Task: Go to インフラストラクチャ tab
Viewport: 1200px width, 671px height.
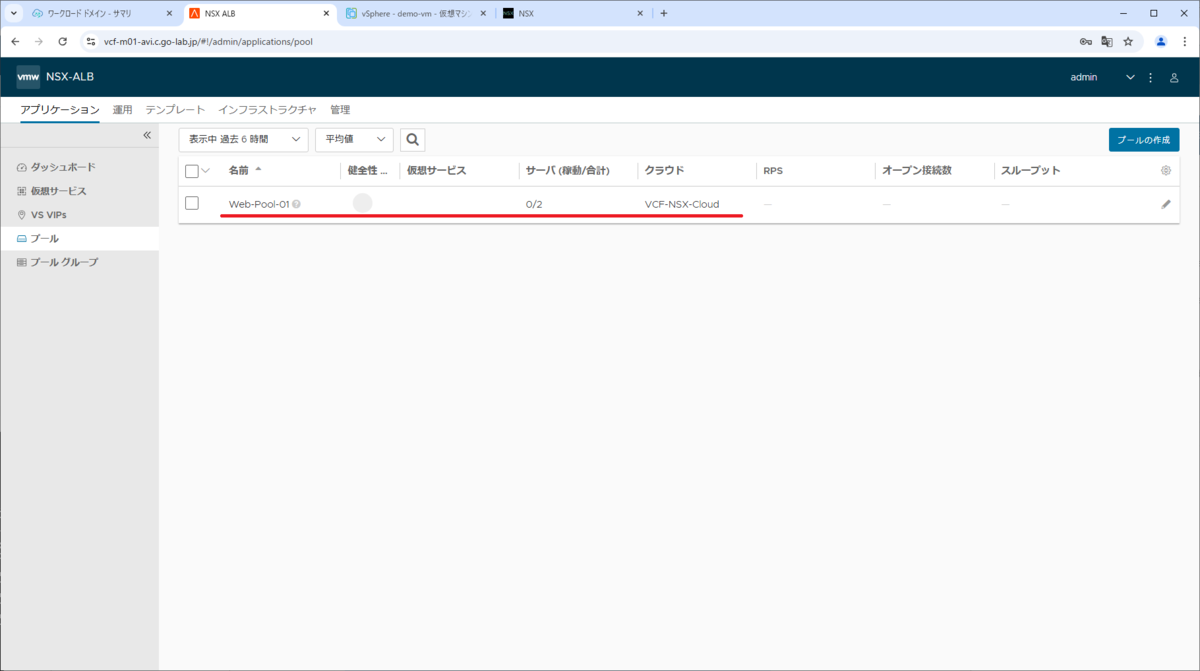Action: (267, 110)
